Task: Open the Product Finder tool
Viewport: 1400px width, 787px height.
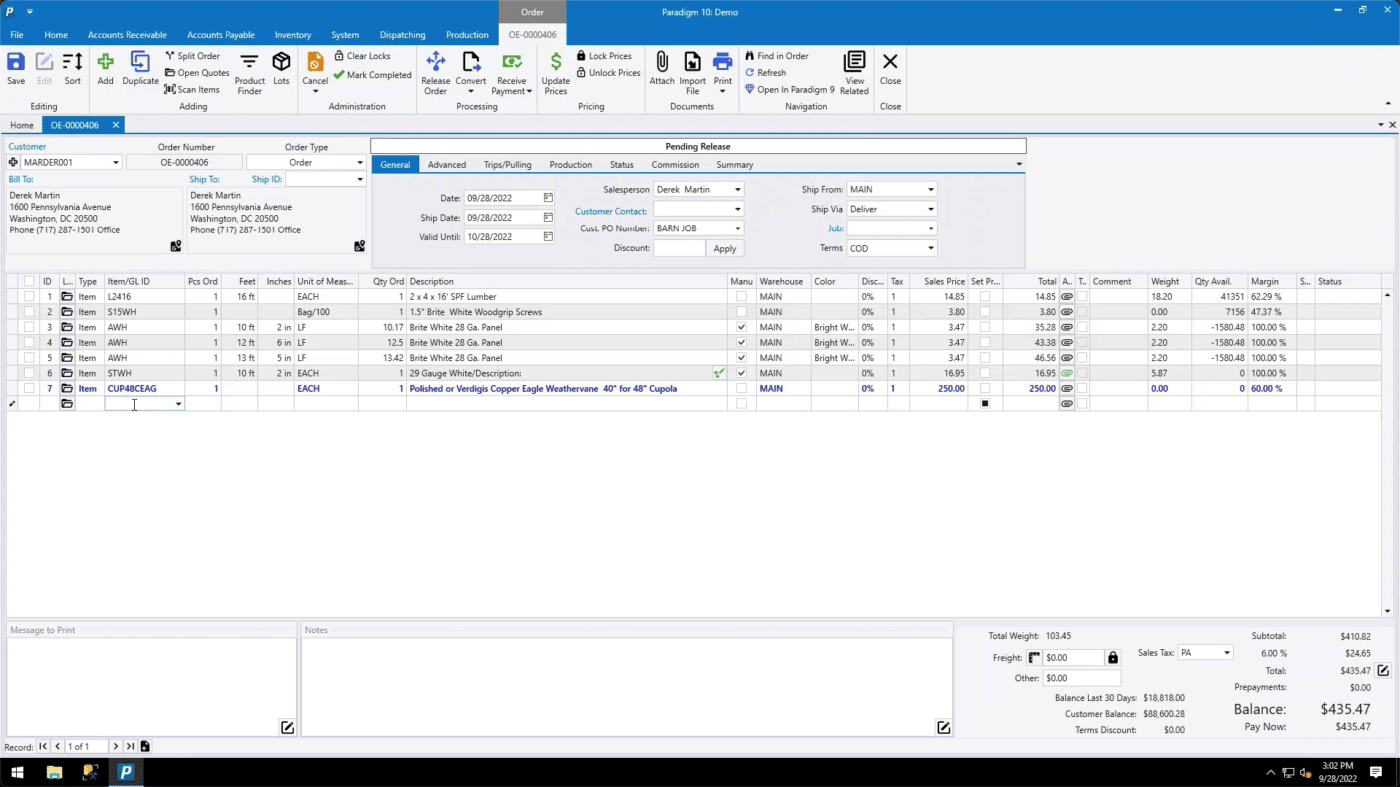Action: point(248,70)
